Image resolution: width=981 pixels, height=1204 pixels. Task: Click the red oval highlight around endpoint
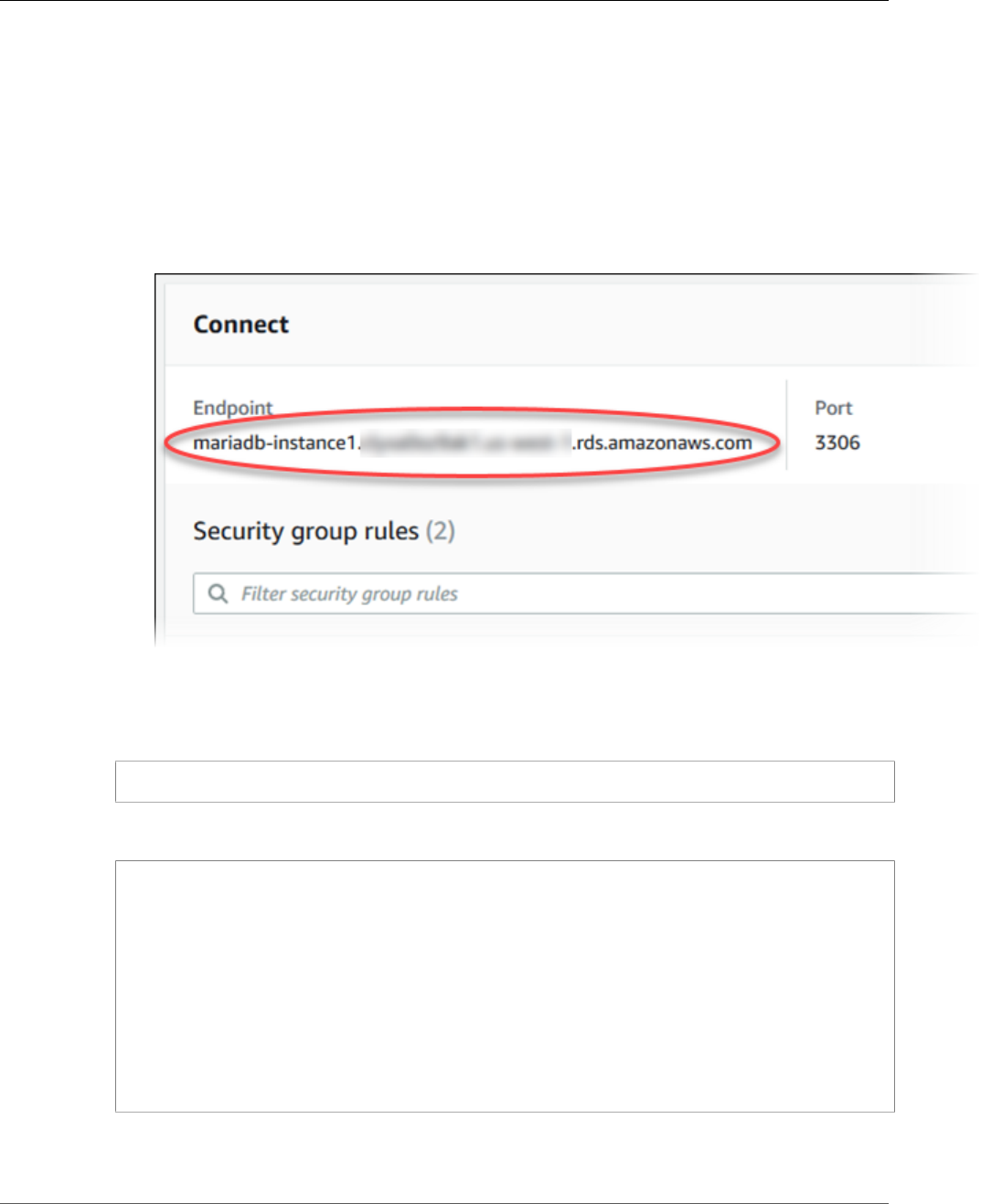pos(472,442)
